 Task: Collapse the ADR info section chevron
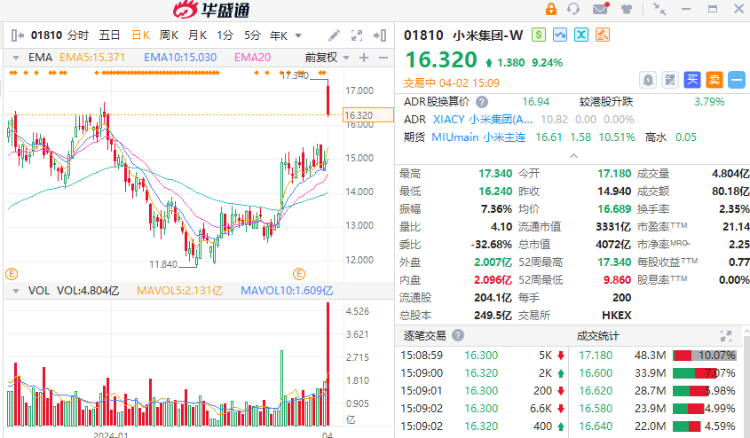point(574,156)
